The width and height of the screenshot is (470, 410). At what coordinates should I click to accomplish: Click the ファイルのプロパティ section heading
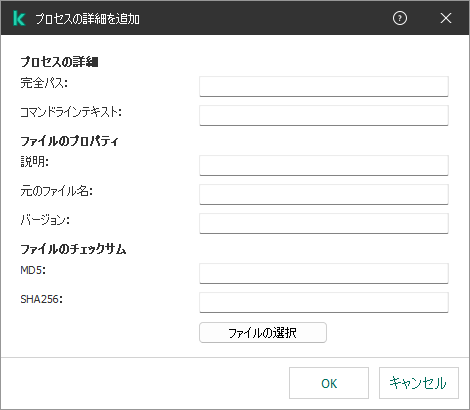coord(69,141)
